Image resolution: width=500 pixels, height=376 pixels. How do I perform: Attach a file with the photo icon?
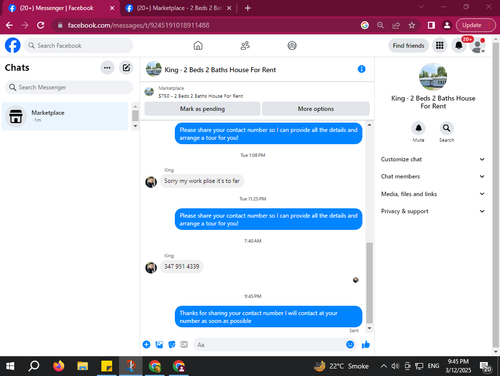[159, 344]
